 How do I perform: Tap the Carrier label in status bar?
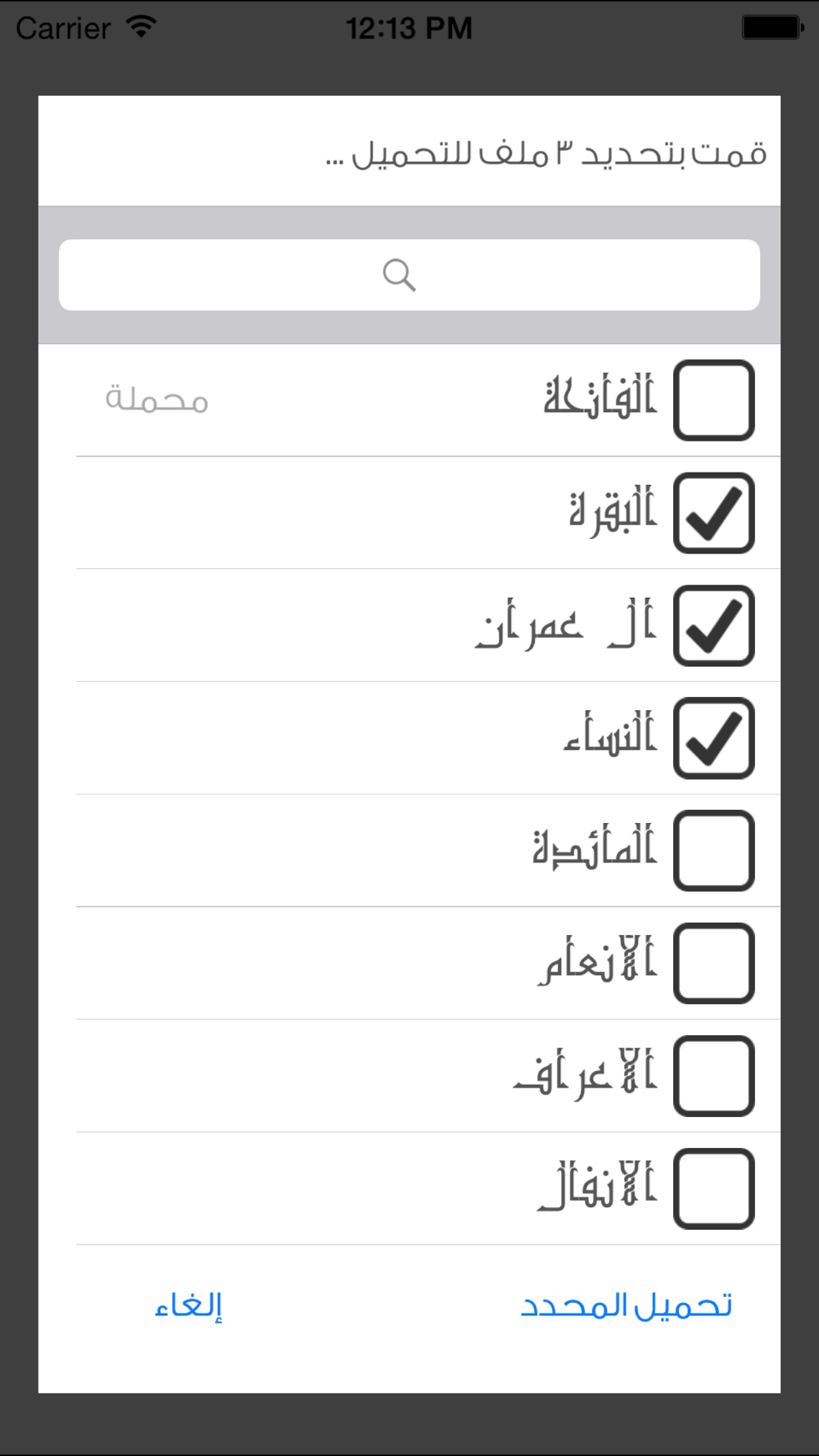[x=63, y=29]
